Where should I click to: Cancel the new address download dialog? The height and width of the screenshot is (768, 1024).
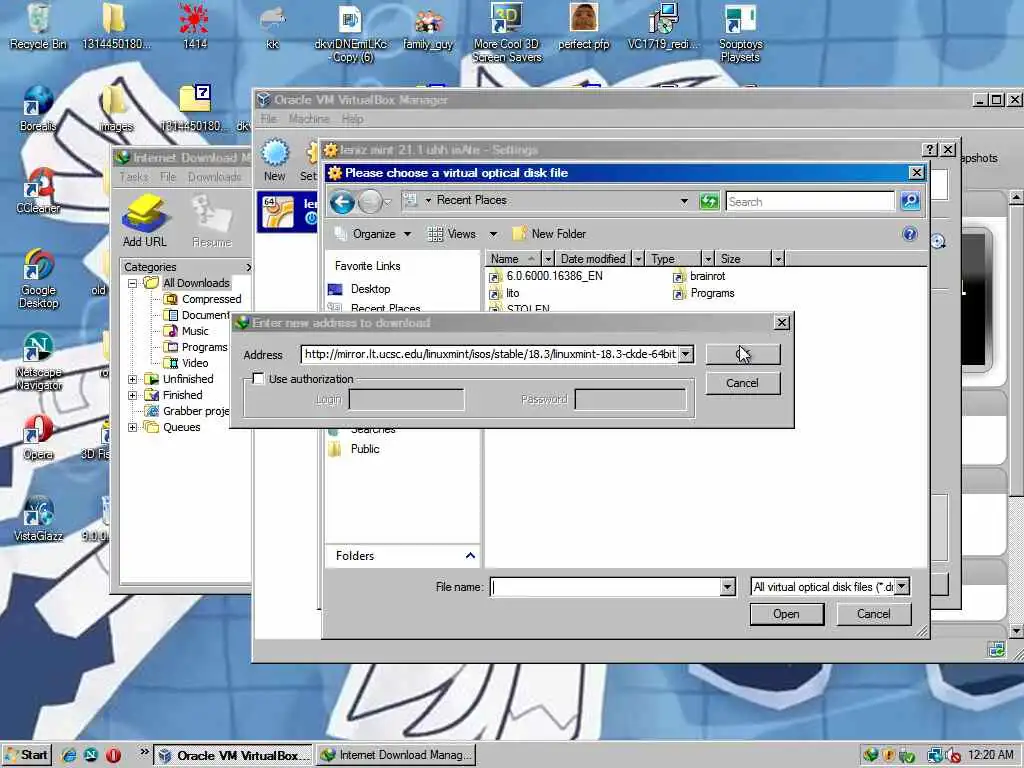coord(743,383)
